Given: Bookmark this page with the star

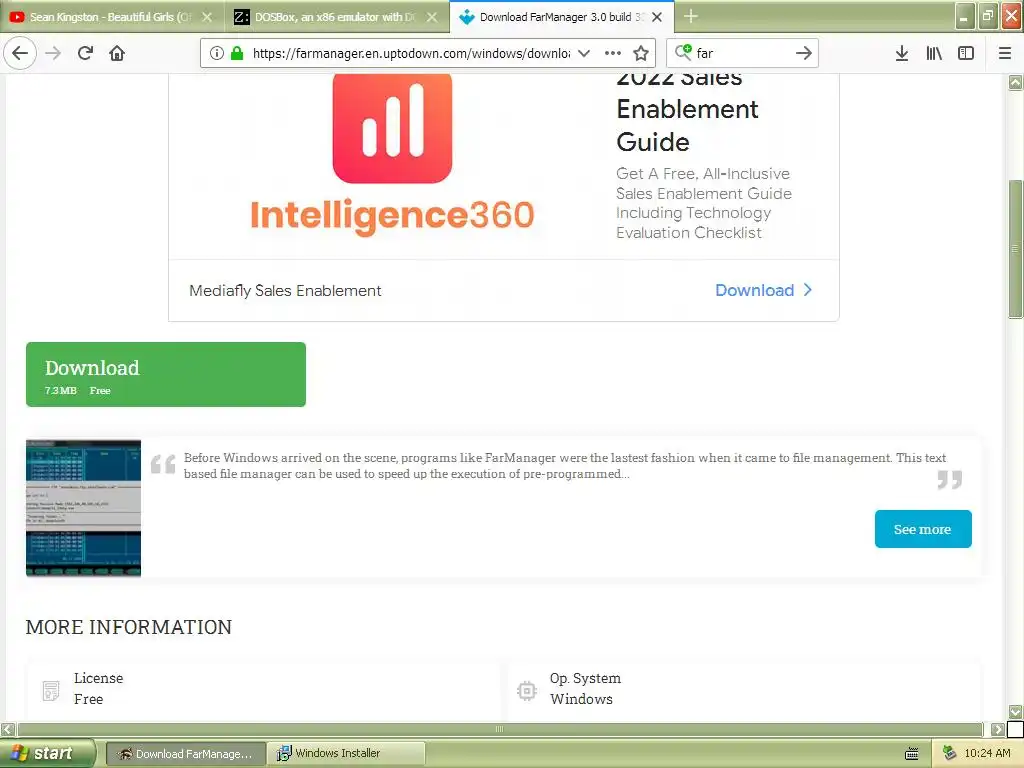Looking at the screenshot, I should [x=641, y=53].
